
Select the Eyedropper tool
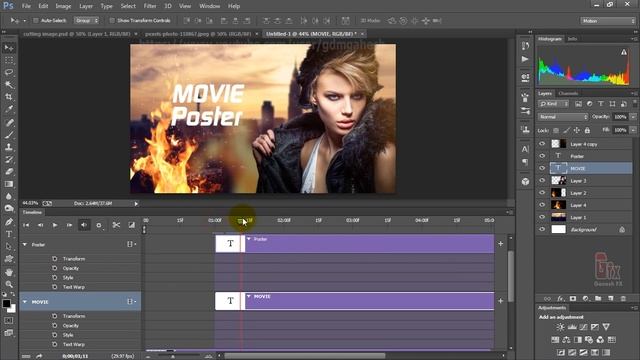[9, 109]
